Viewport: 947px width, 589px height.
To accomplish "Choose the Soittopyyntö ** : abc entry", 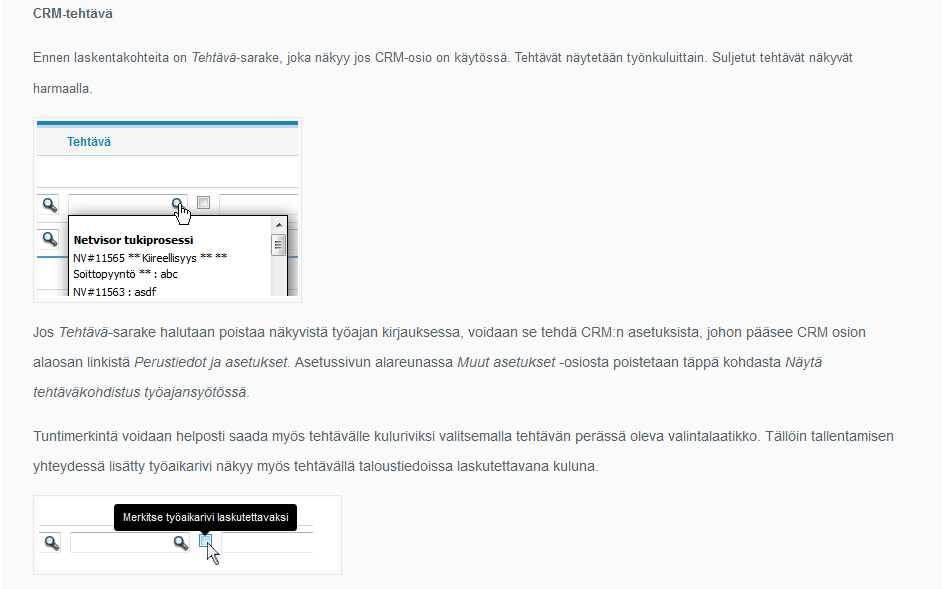I will (x=126, y=274).
